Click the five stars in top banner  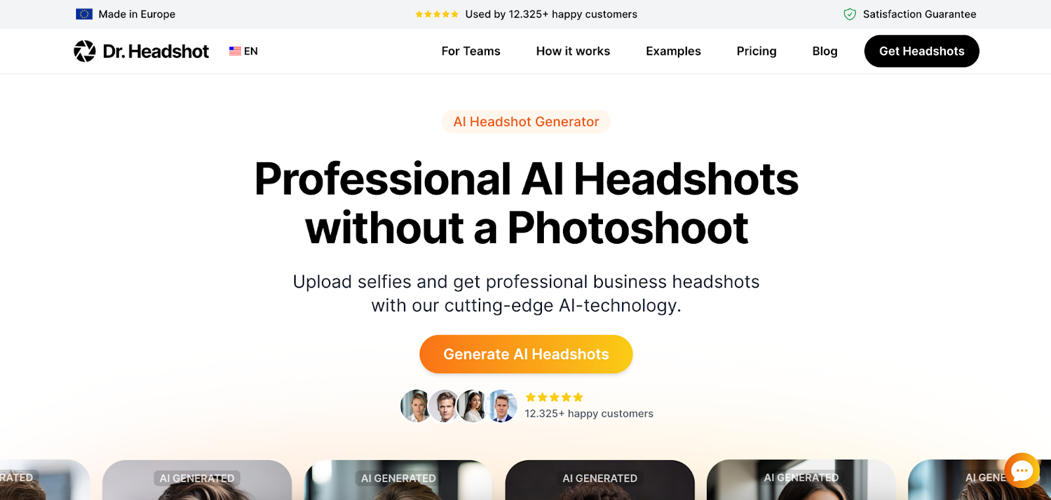coord(436,14)
